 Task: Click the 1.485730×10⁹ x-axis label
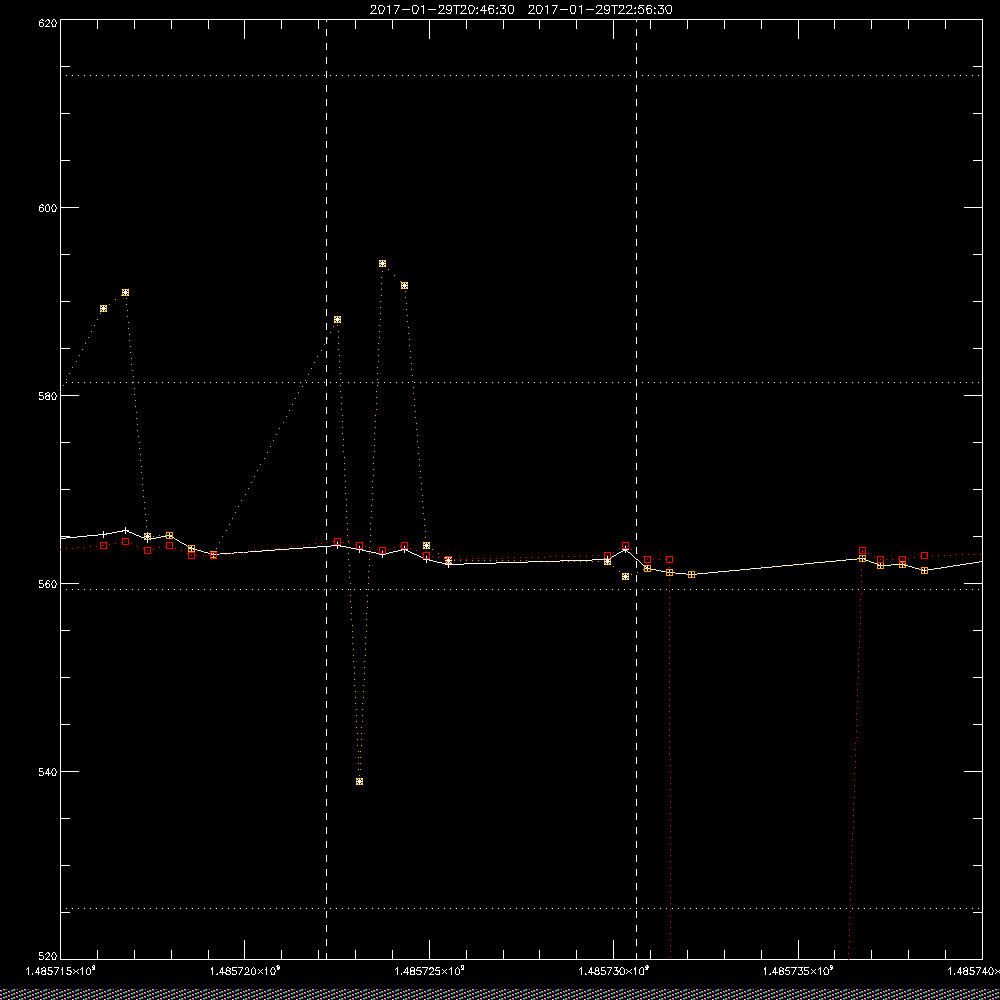[614, 971]
